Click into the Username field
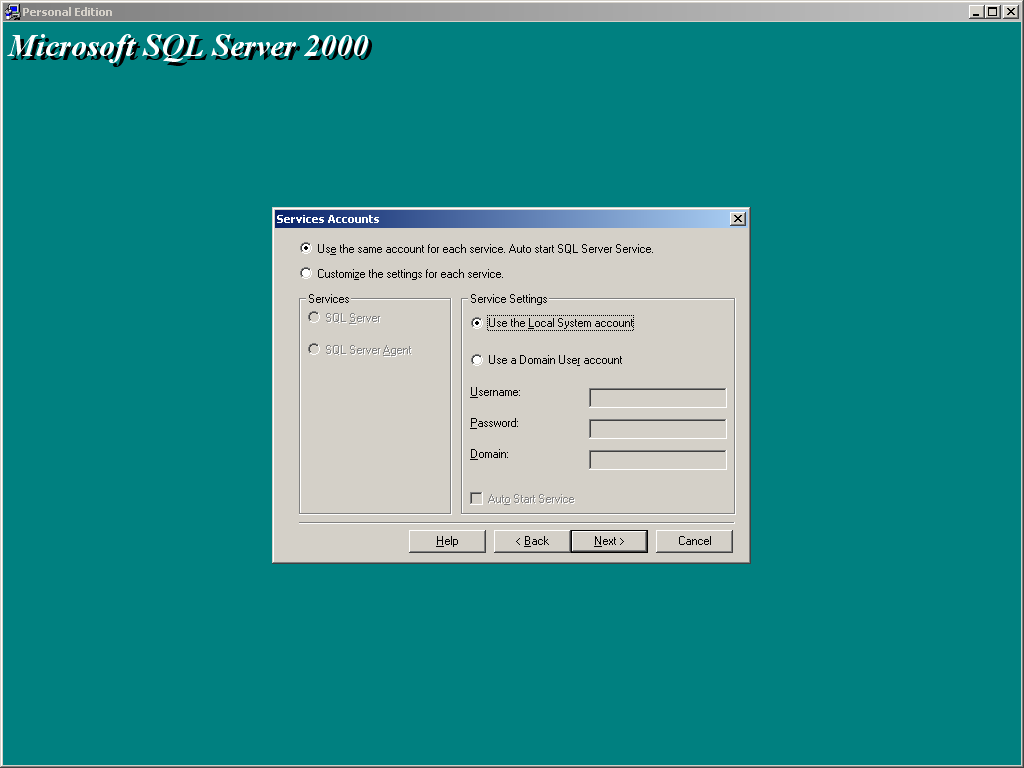The width and height of the screenshot is (1024, 768). (x=658, y=398)
